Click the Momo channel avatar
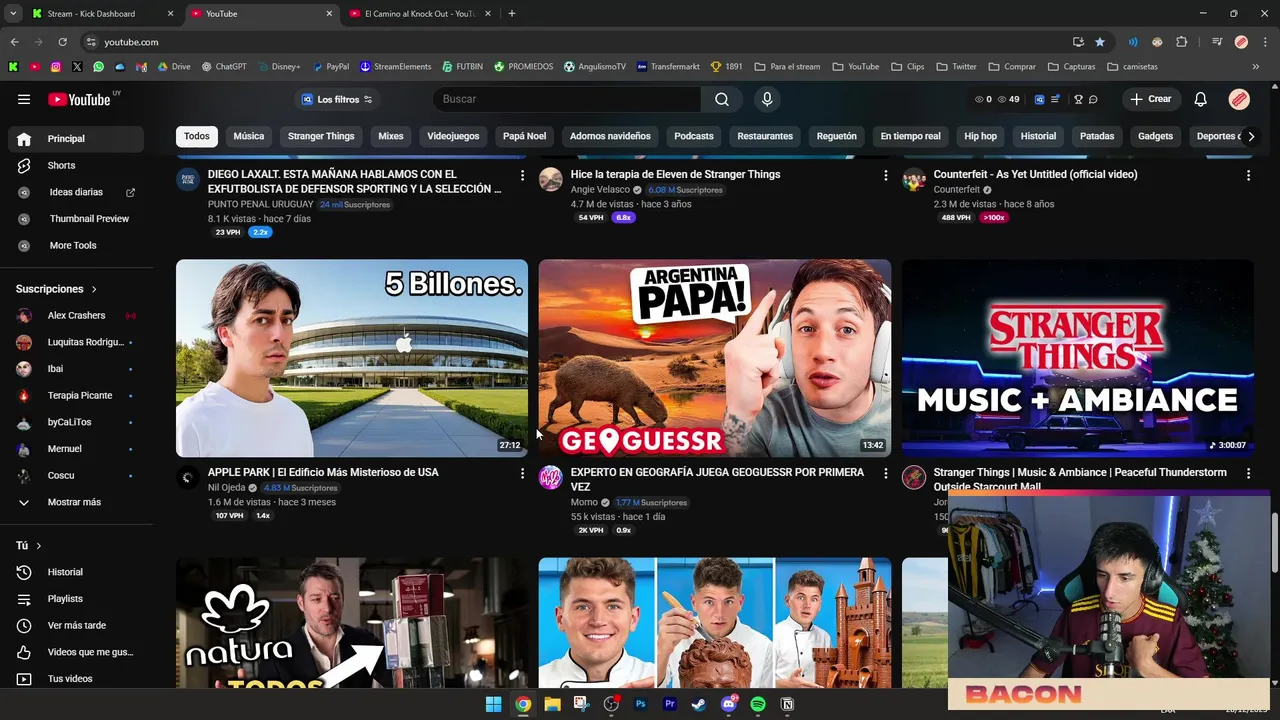 551,477
